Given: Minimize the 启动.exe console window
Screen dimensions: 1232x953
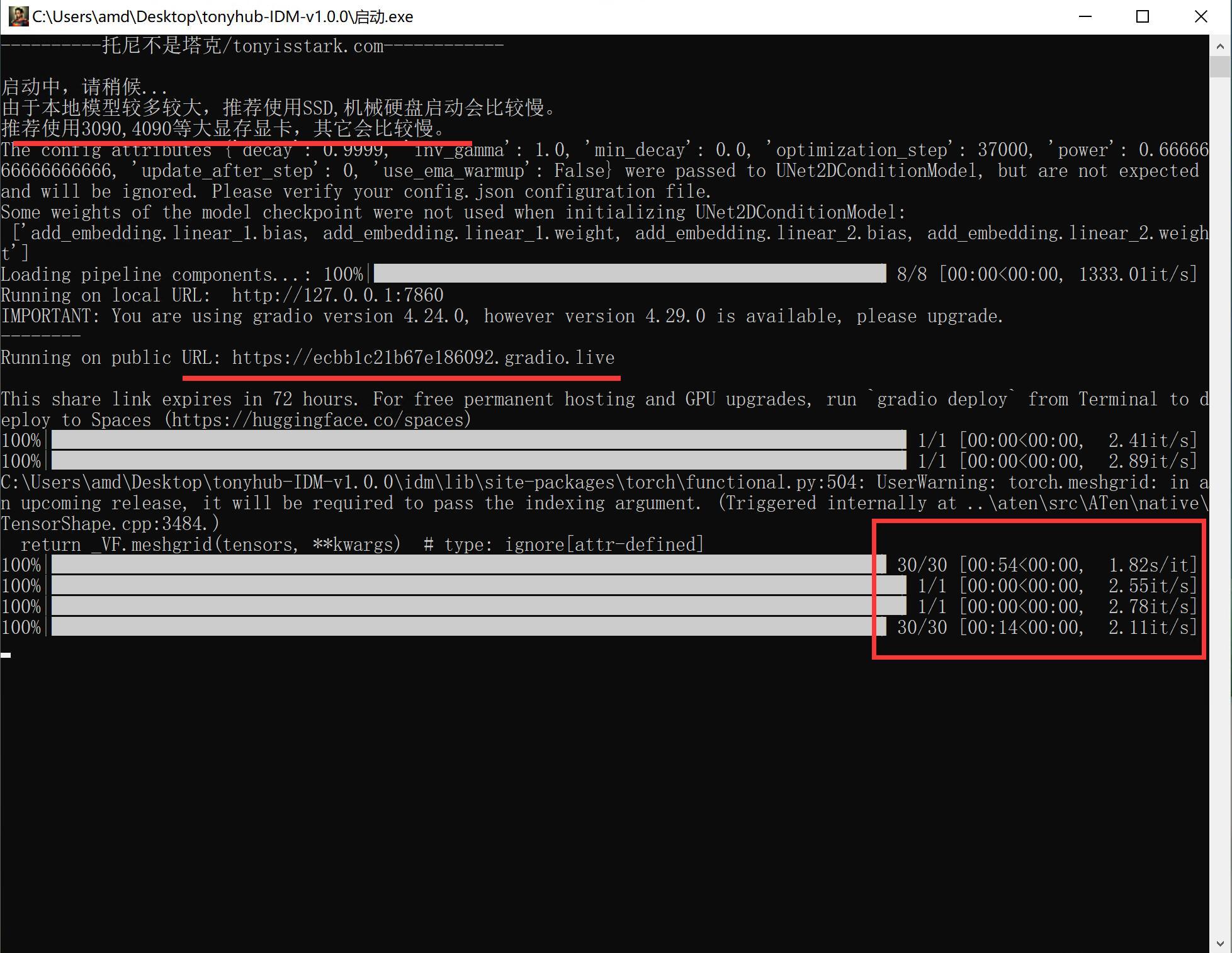Looking at the screenshot, I should coord(1085,16).
